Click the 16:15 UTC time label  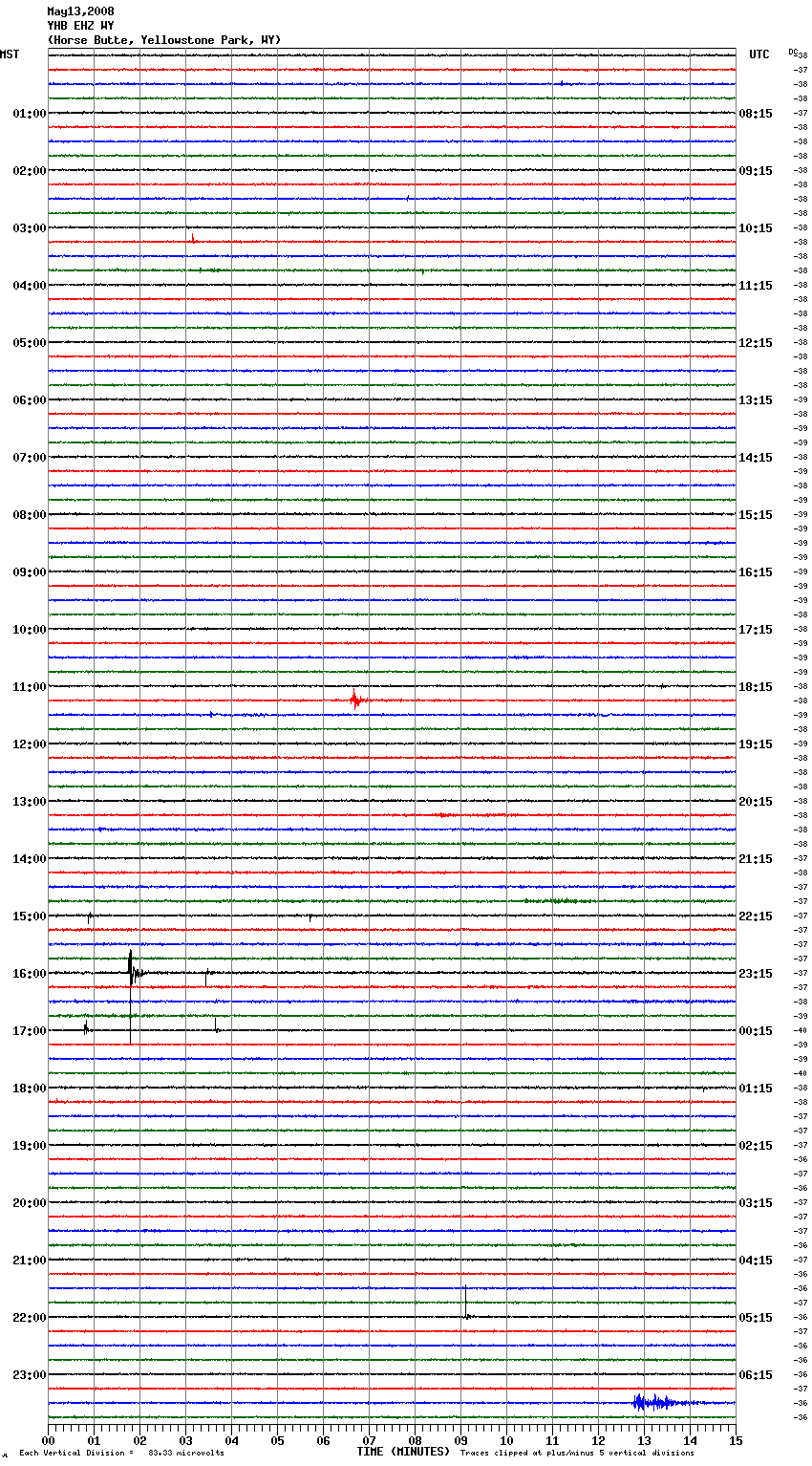pos(756,572)
